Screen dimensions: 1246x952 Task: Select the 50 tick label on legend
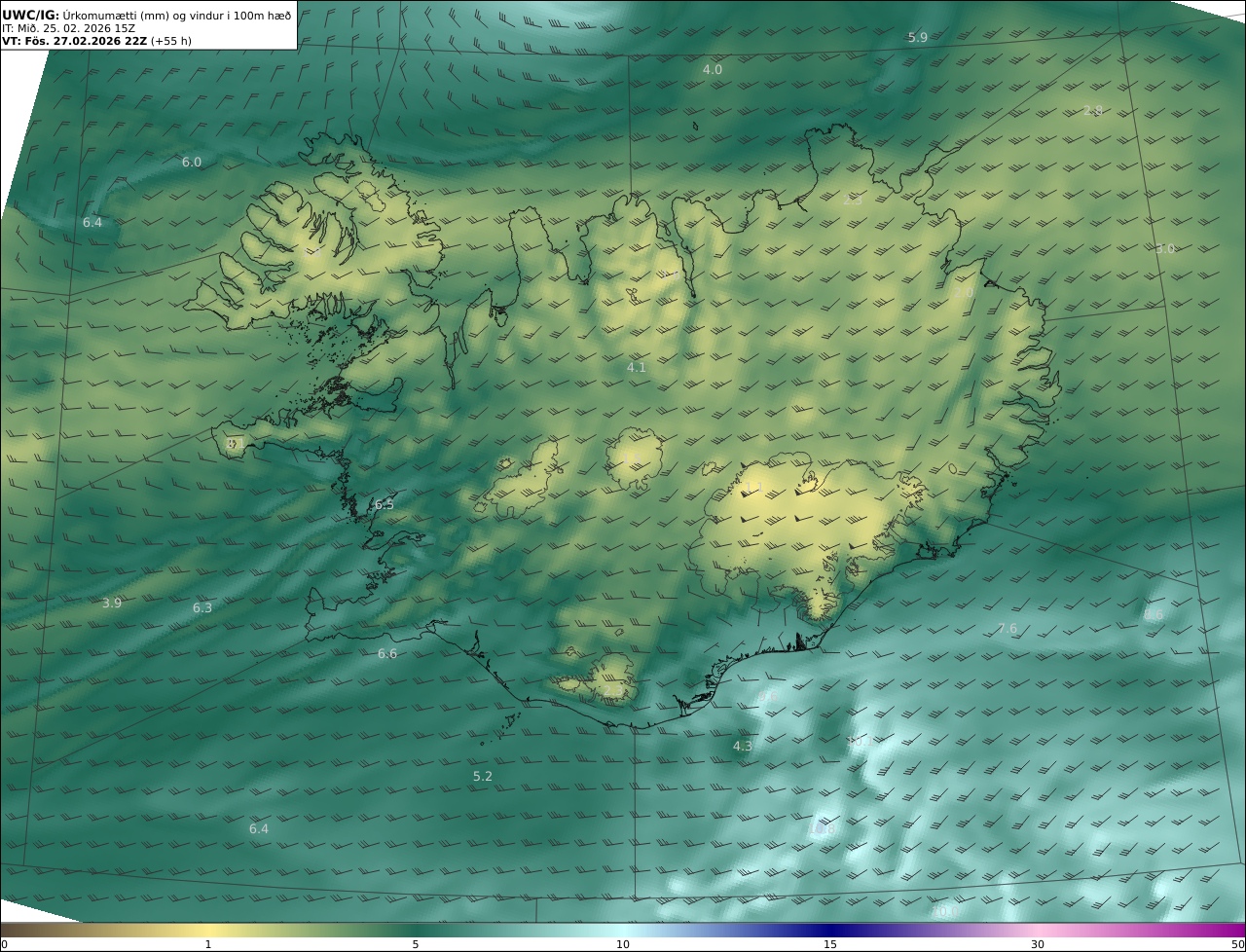click(x=1238, y=945)
